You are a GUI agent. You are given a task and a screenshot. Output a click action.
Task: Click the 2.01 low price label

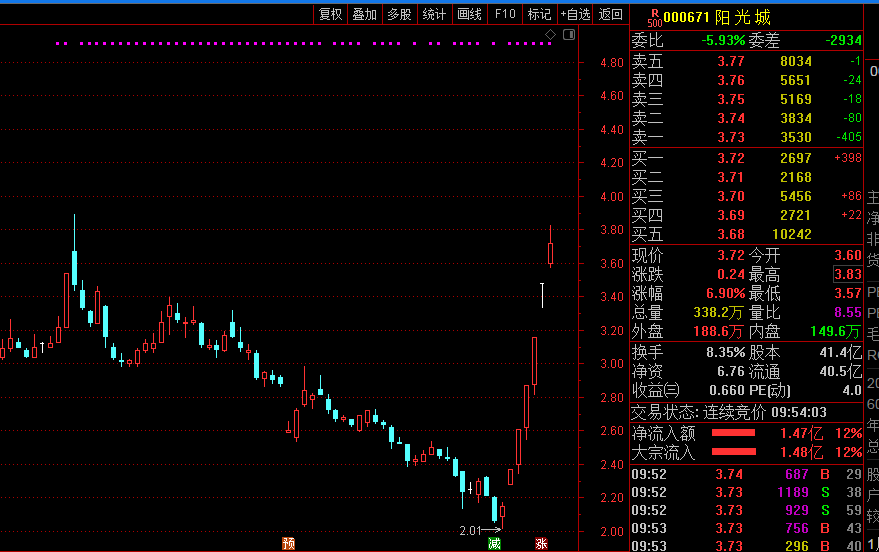[470, 530]
